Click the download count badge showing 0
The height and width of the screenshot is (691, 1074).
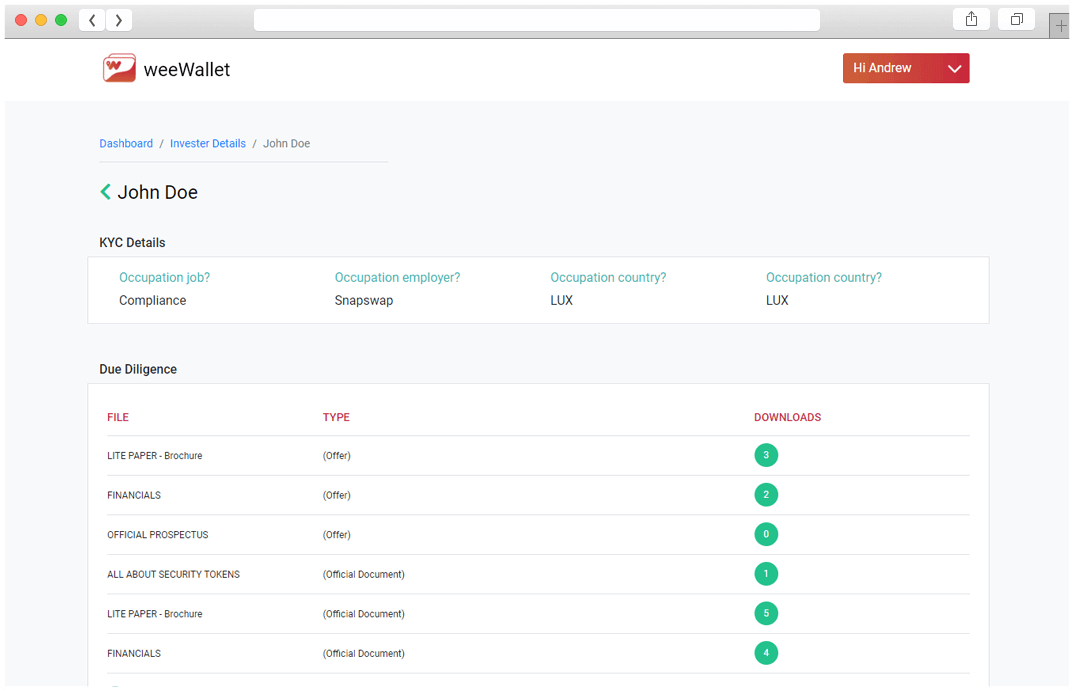766,535
